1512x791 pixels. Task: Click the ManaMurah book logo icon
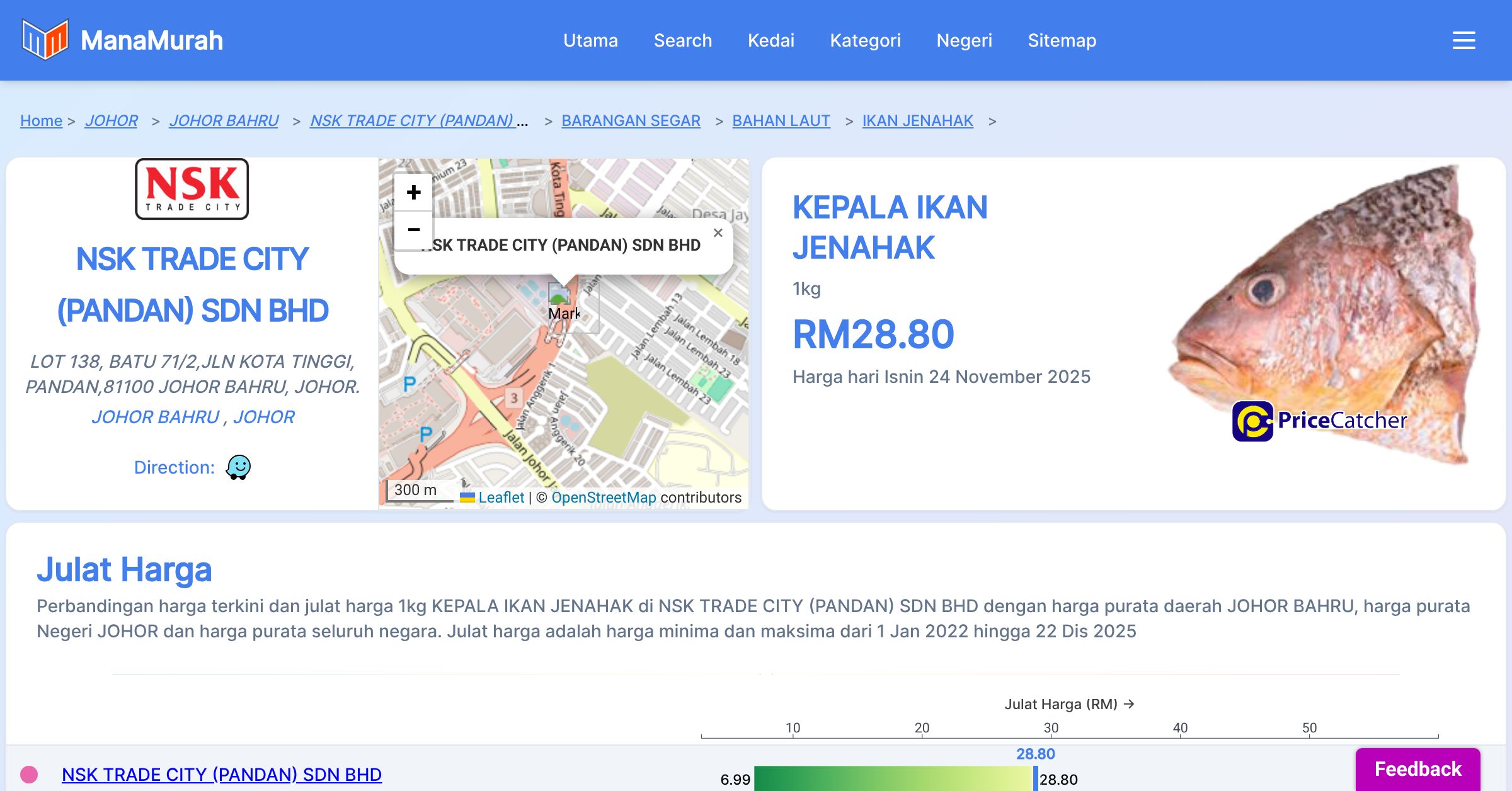(45, 40)
